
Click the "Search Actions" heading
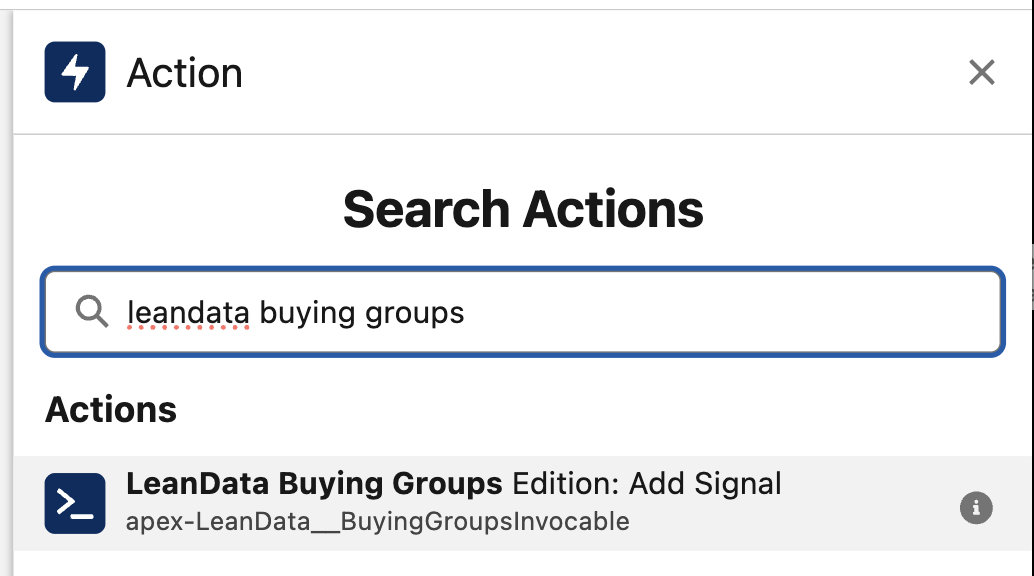(522, 210)
